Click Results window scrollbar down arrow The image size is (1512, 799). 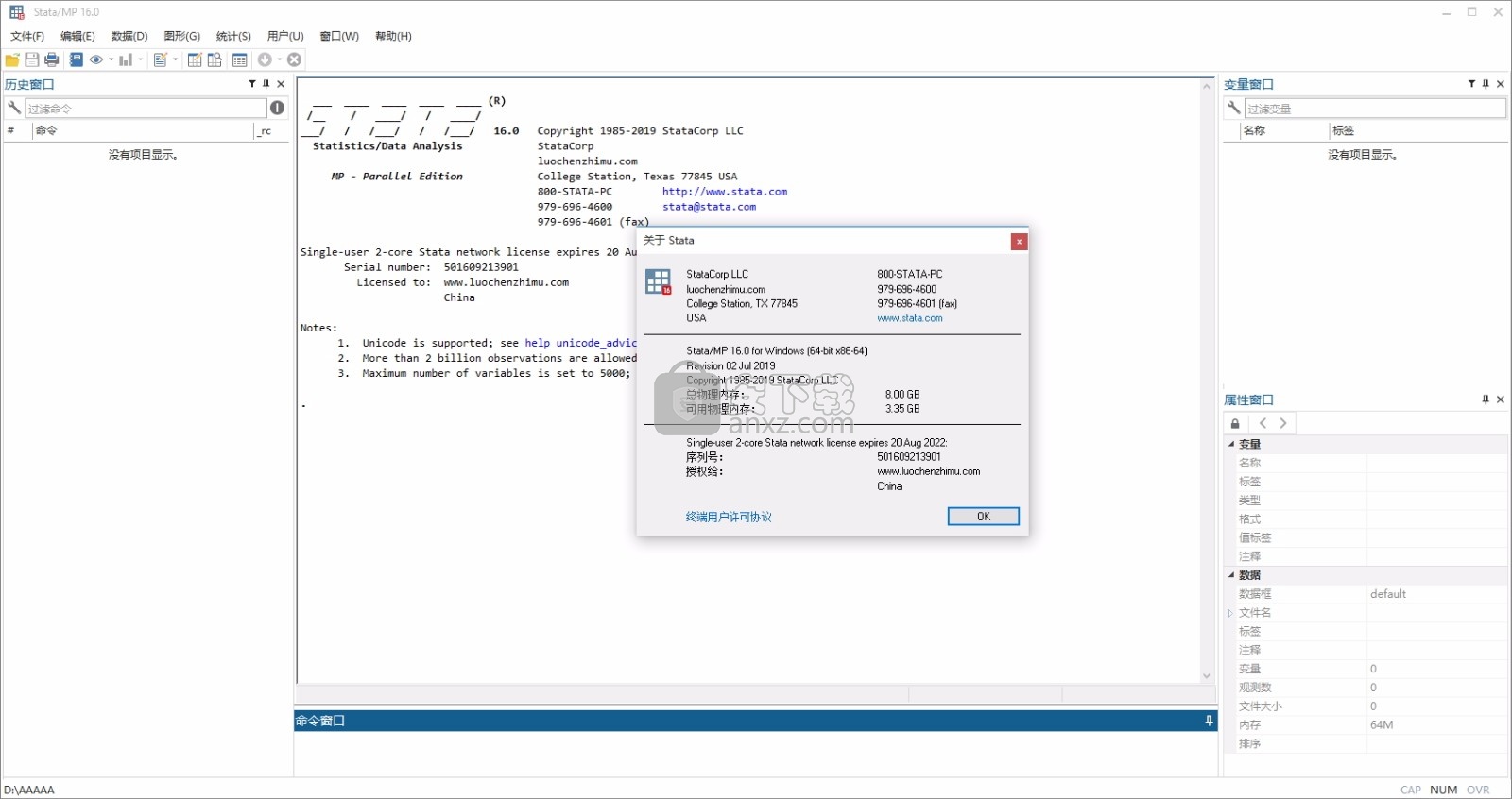(1207, 676)
